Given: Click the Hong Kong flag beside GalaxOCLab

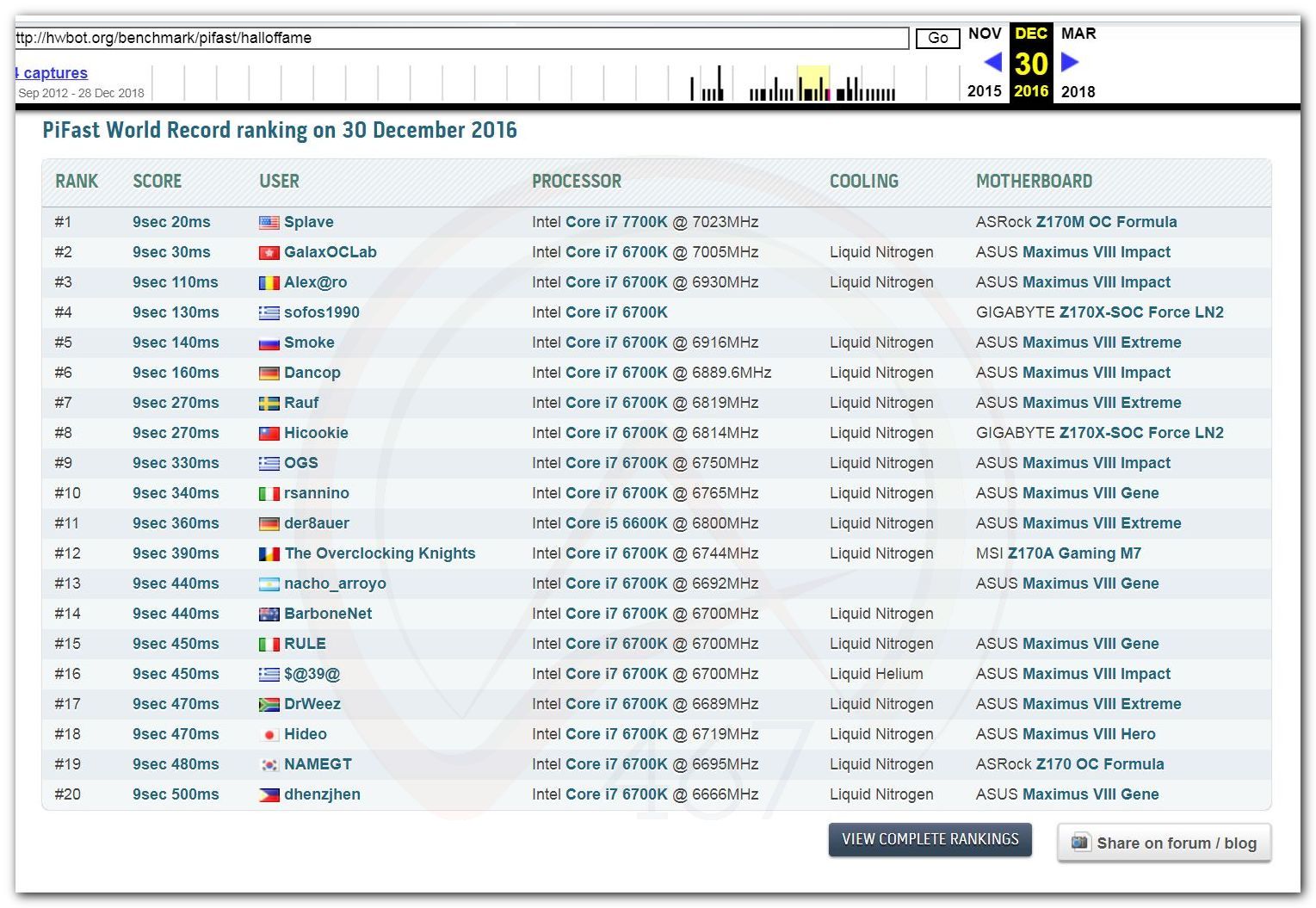Looking at the screenshot, I should click(269, 252).
